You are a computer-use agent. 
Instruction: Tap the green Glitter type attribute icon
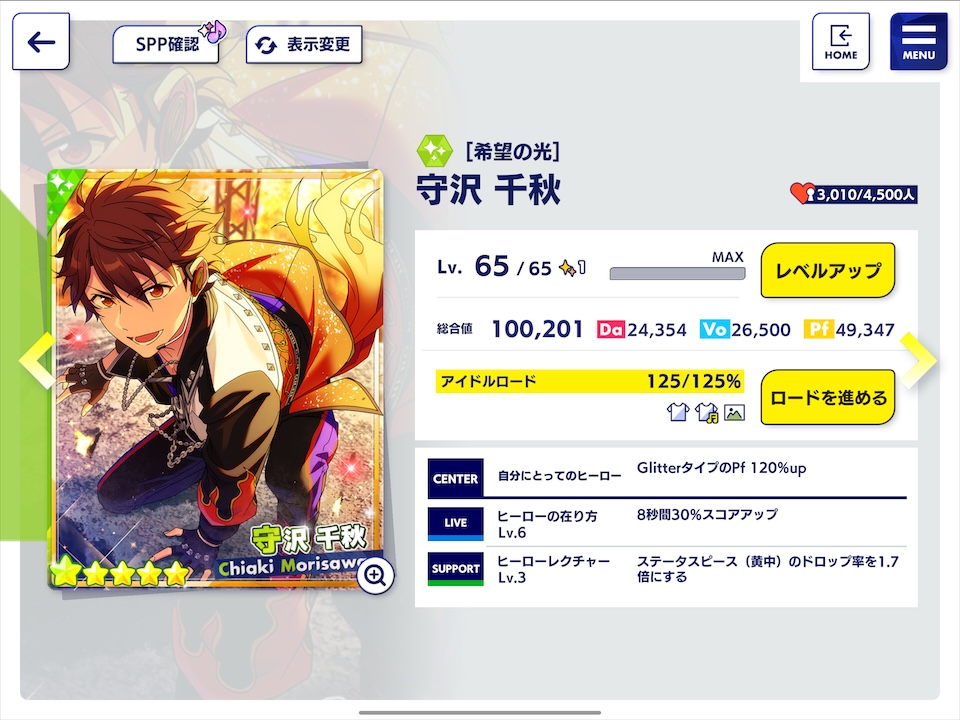pos(435,151)
